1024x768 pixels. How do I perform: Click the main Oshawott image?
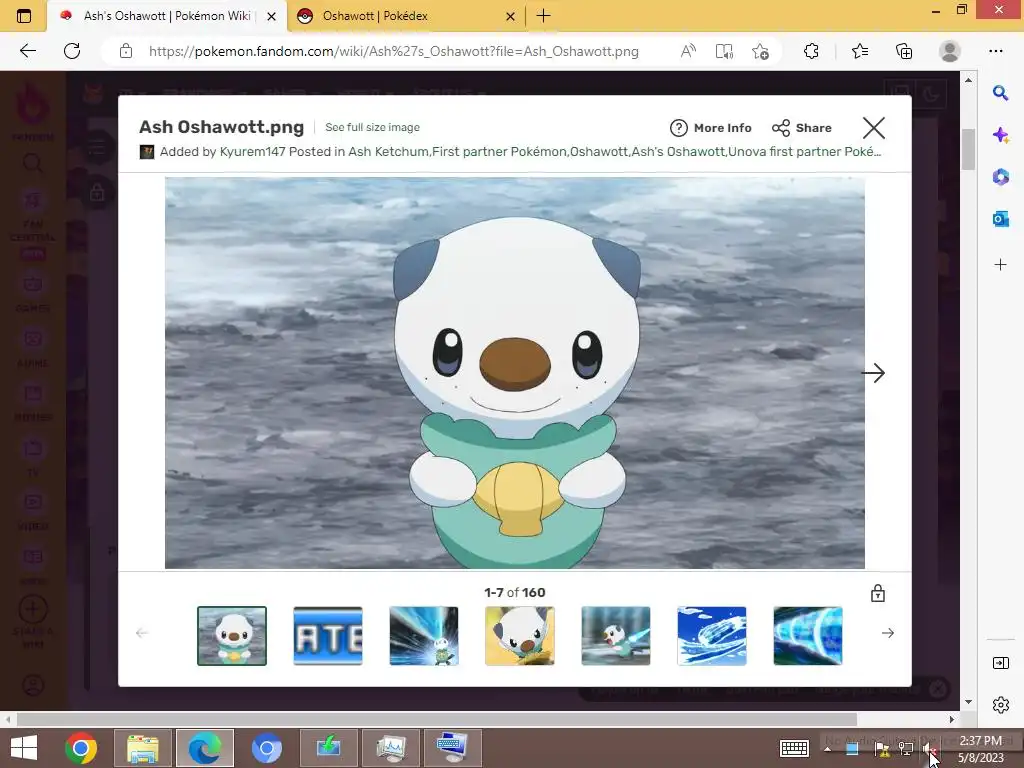coord(515,373)
